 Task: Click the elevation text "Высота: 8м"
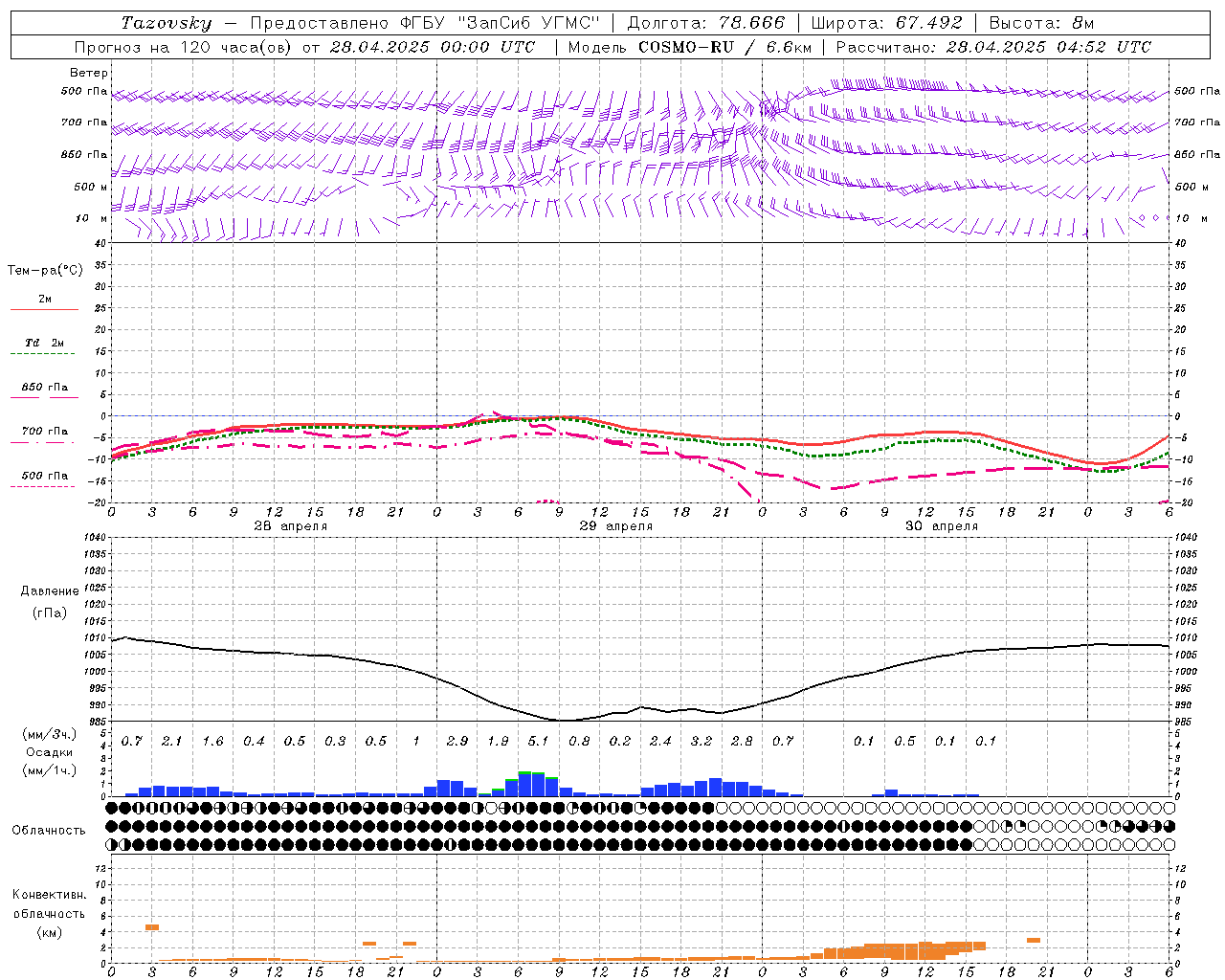click(x=1041, y=23)
